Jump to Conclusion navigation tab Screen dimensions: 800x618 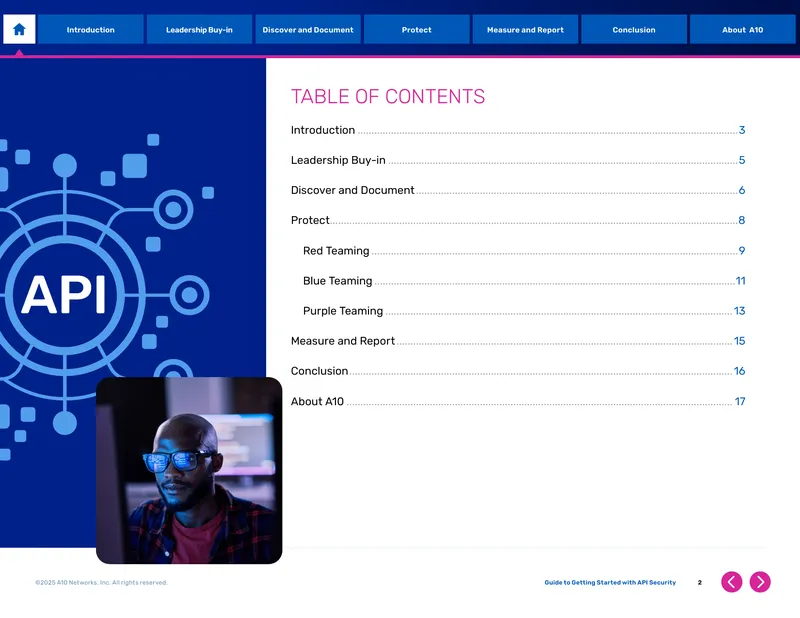tap(634, 29)
